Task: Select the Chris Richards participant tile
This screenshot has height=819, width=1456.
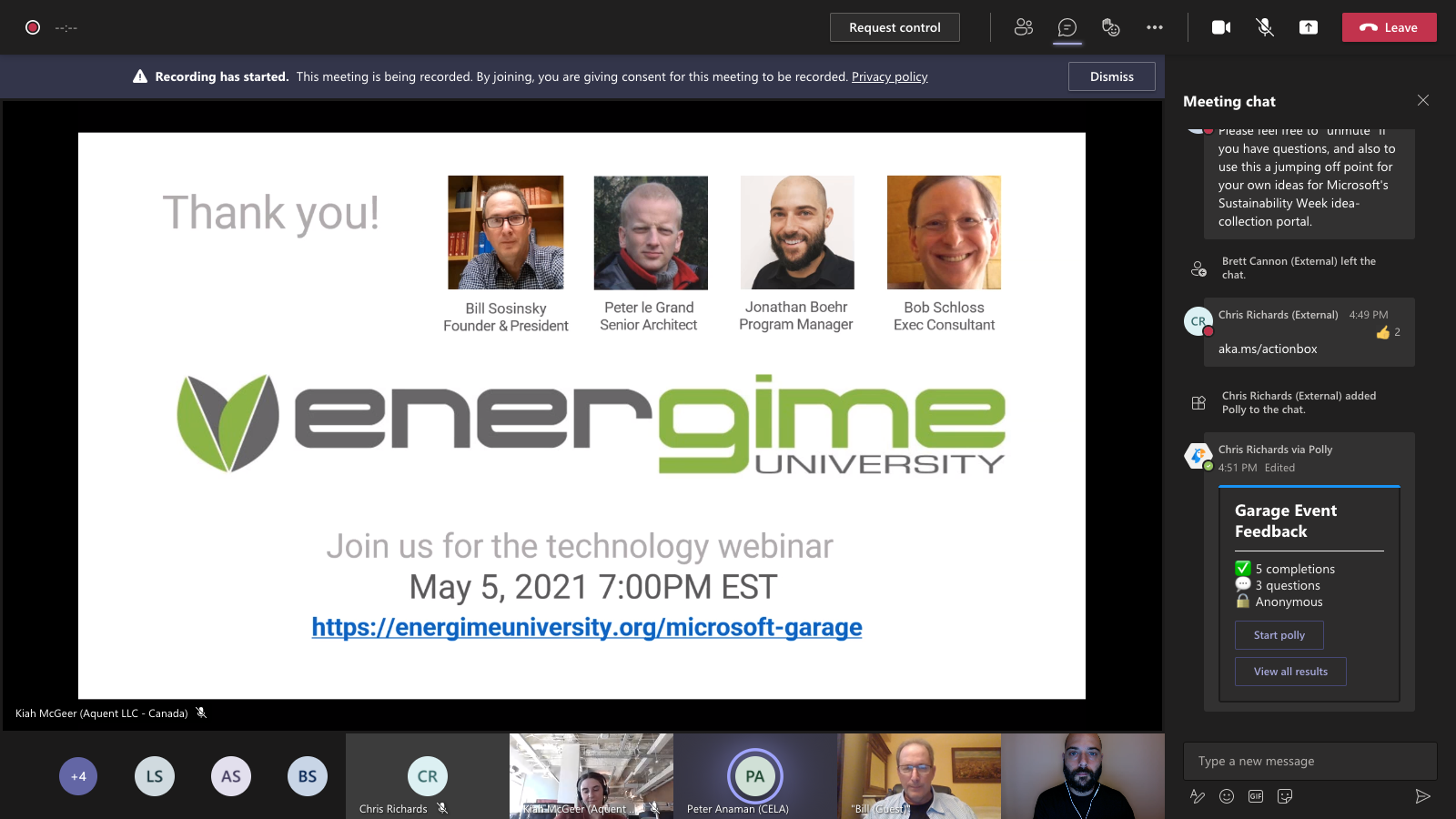Action: [x=428, y=776]
